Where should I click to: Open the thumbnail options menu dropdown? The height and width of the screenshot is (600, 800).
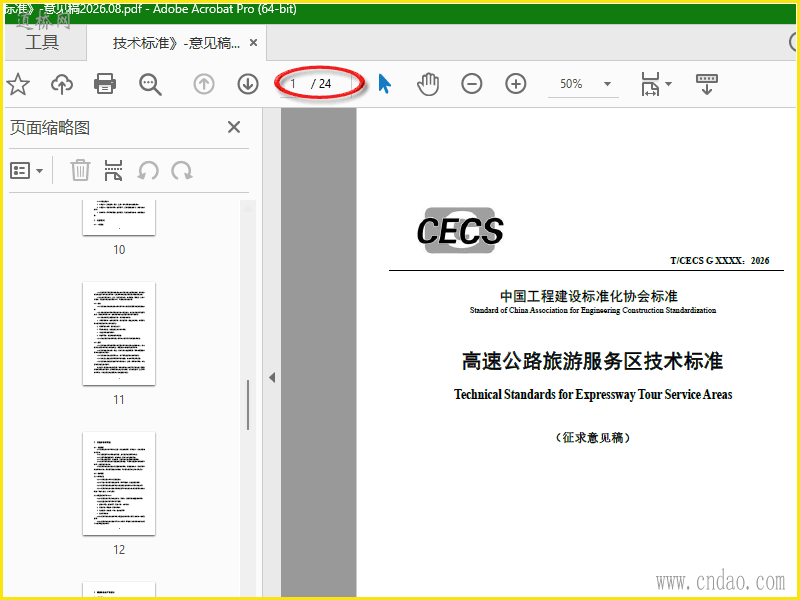(27, 171)
